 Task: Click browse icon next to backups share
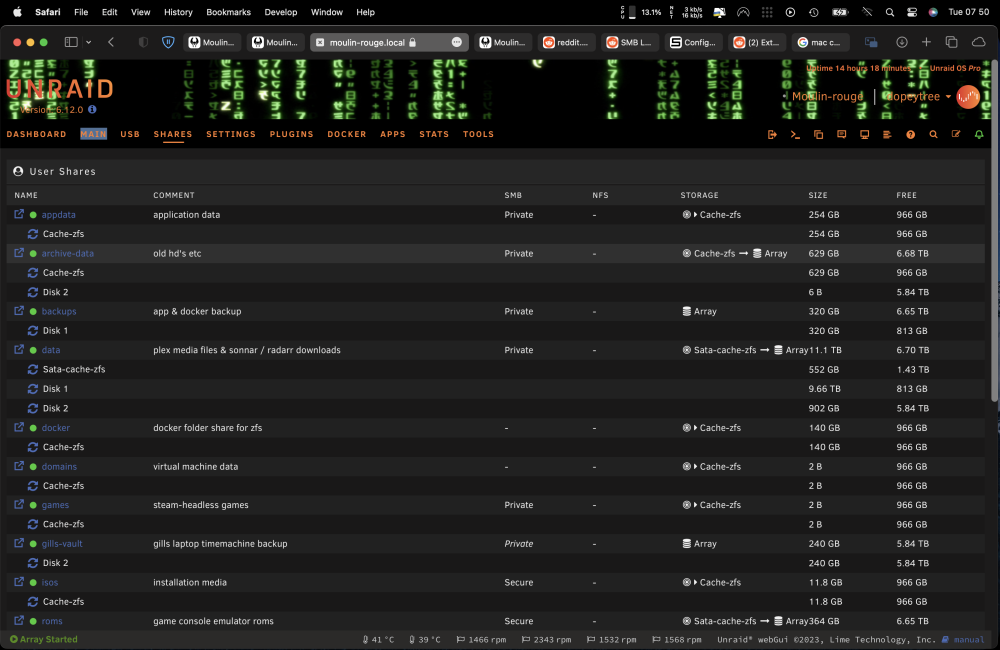click(x=19, y=311)
